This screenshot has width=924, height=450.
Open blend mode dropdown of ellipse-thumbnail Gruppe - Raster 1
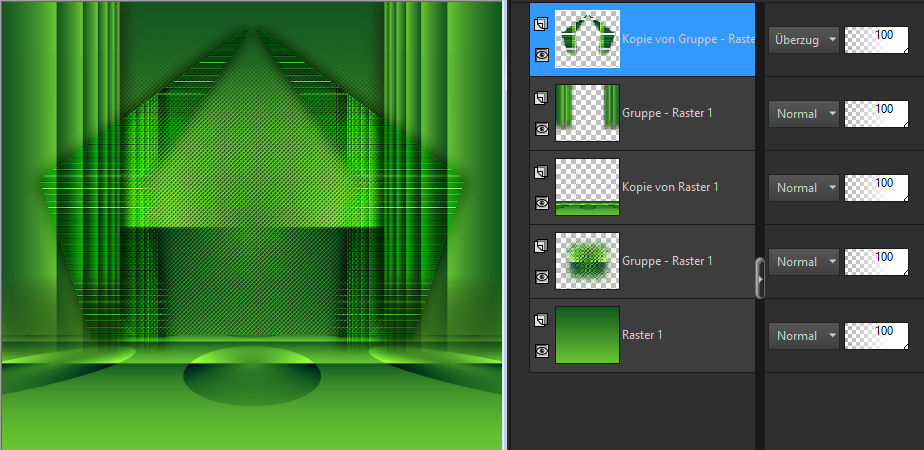(804, 262)
